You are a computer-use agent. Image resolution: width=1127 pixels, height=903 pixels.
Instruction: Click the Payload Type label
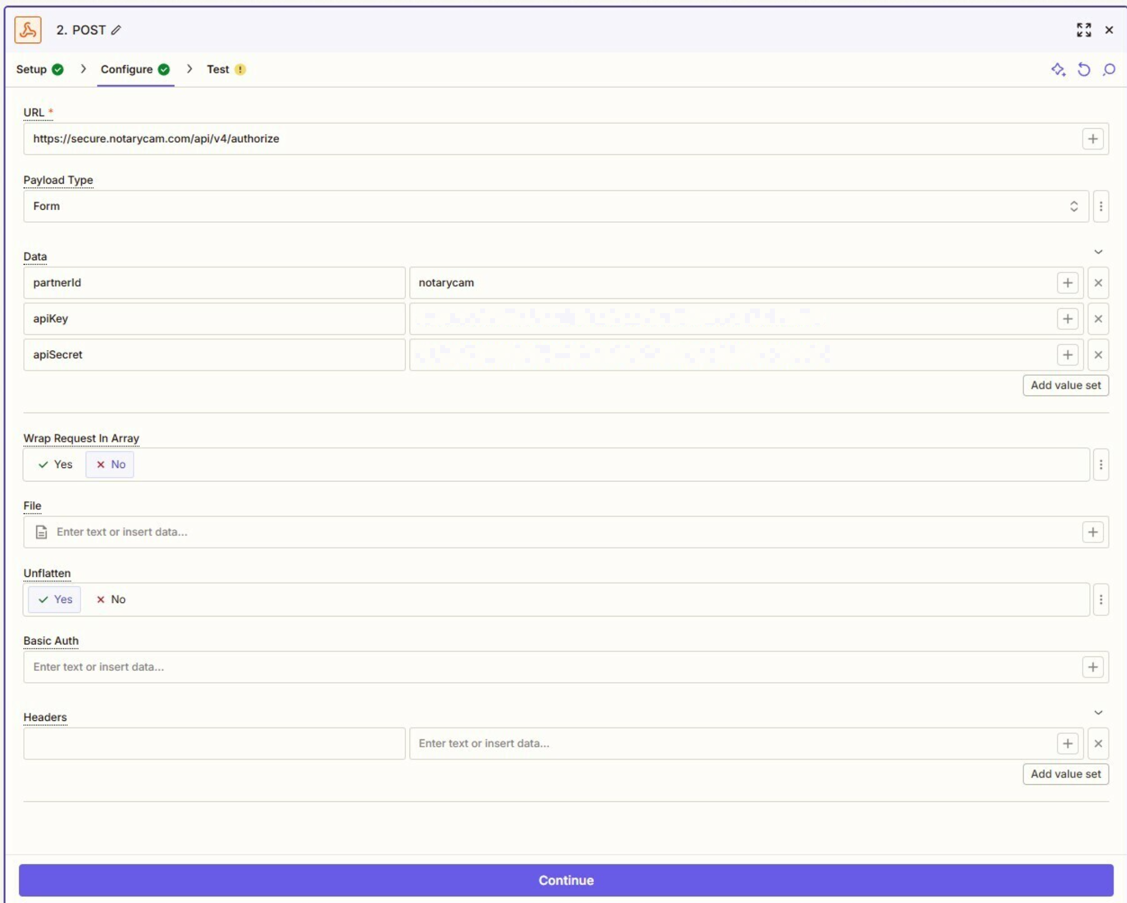[58, 180]
